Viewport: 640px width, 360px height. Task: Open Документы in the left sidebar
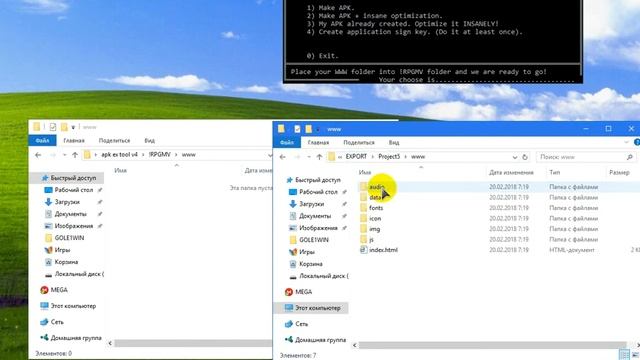point(66,214)
